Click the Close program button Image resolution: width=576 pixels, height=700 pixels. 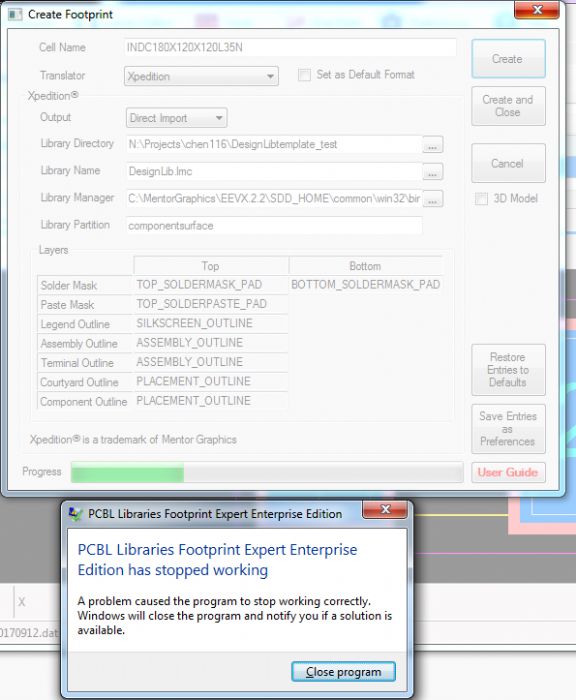(343, 671)
